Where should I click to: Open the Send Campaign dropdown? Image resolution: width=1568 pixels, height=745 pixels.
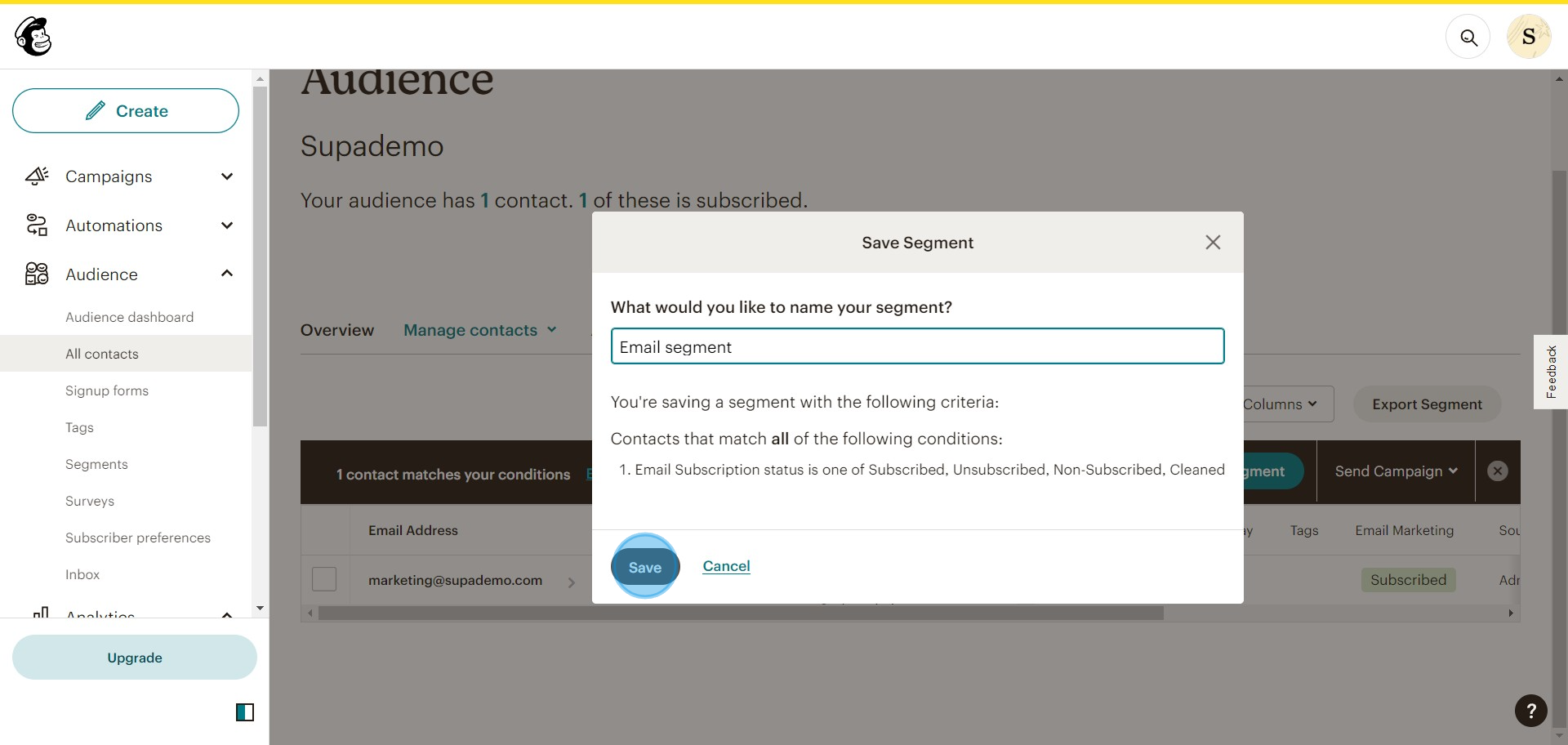pyautogui.click(x=1396, y=471)
